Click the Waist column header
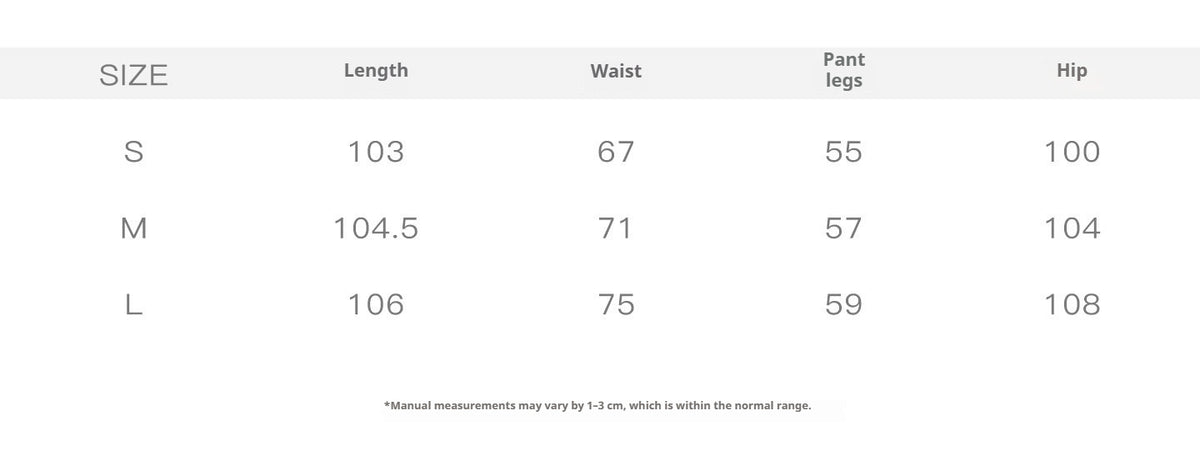1200x471 pixels. pos(616,71)
